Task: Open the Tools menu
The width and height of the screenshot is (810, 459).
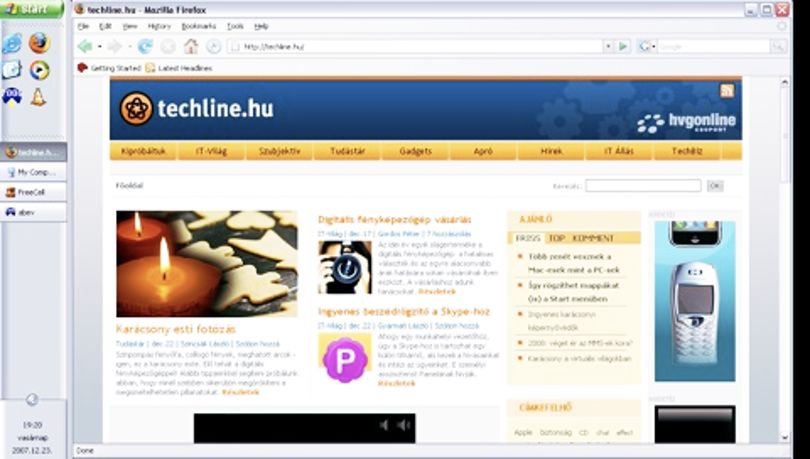Action: 235,26
